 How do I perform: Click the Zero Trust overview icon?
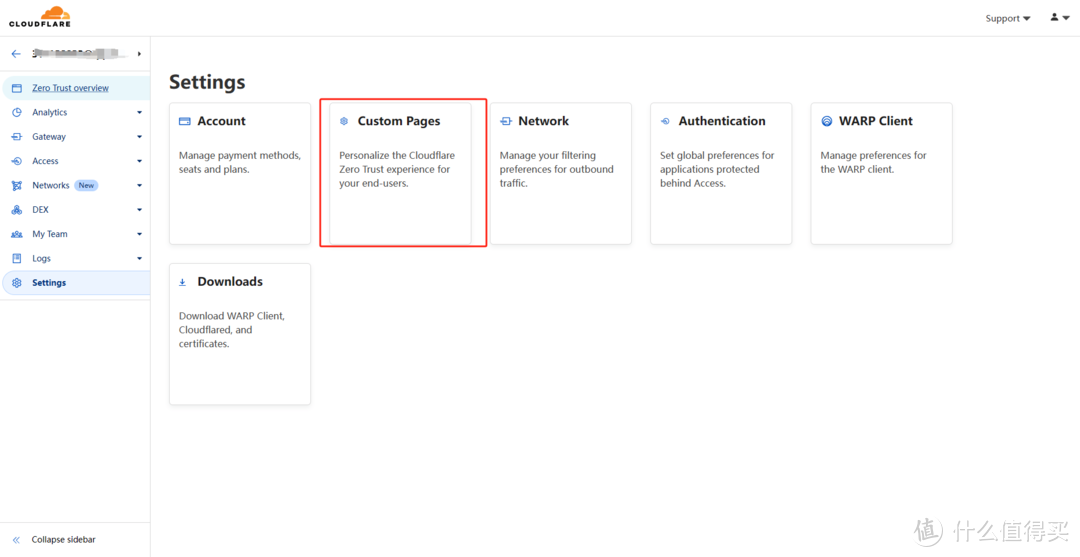[17, 88]
